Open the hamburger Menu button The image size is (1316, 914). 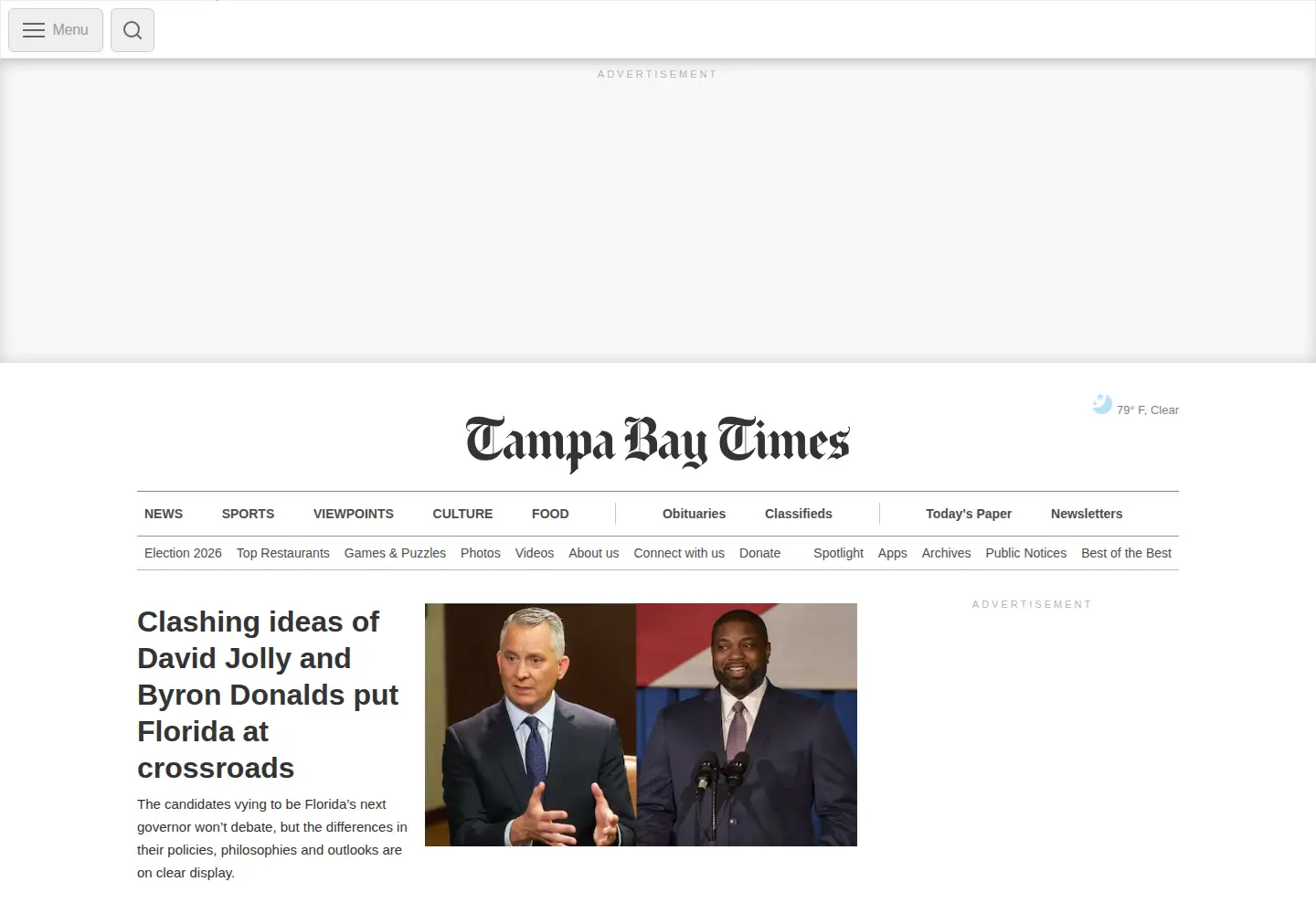(x=56, y=30)
